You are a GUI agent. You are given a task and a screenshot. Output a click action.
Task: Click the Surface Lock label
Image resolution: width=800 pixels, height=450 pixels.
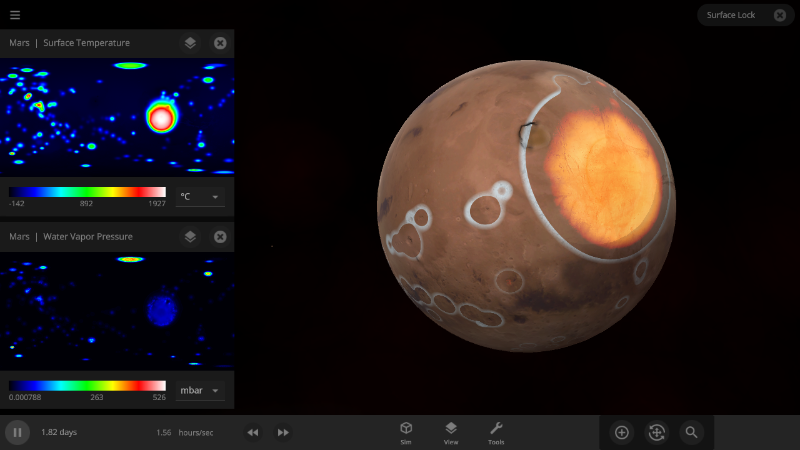pos(731,15)
